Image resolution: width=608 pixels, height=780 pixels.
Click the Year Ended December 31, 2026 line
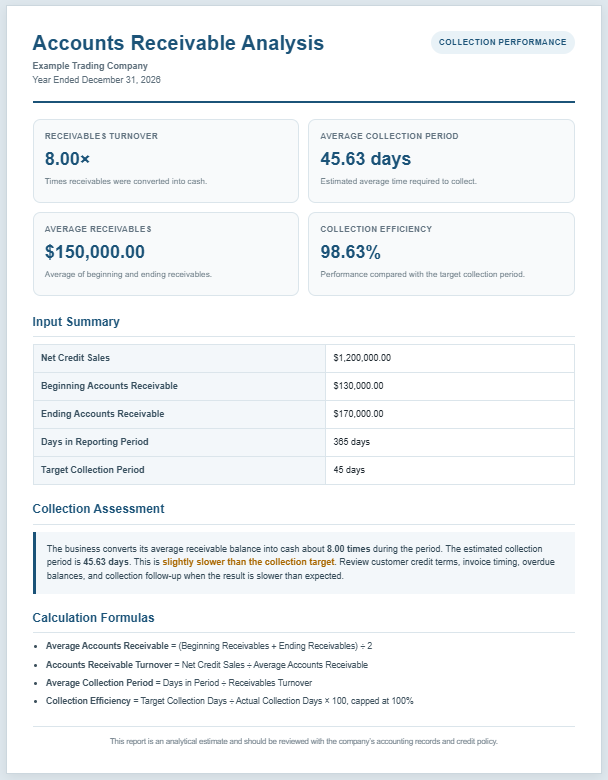[x=97, y=80]
